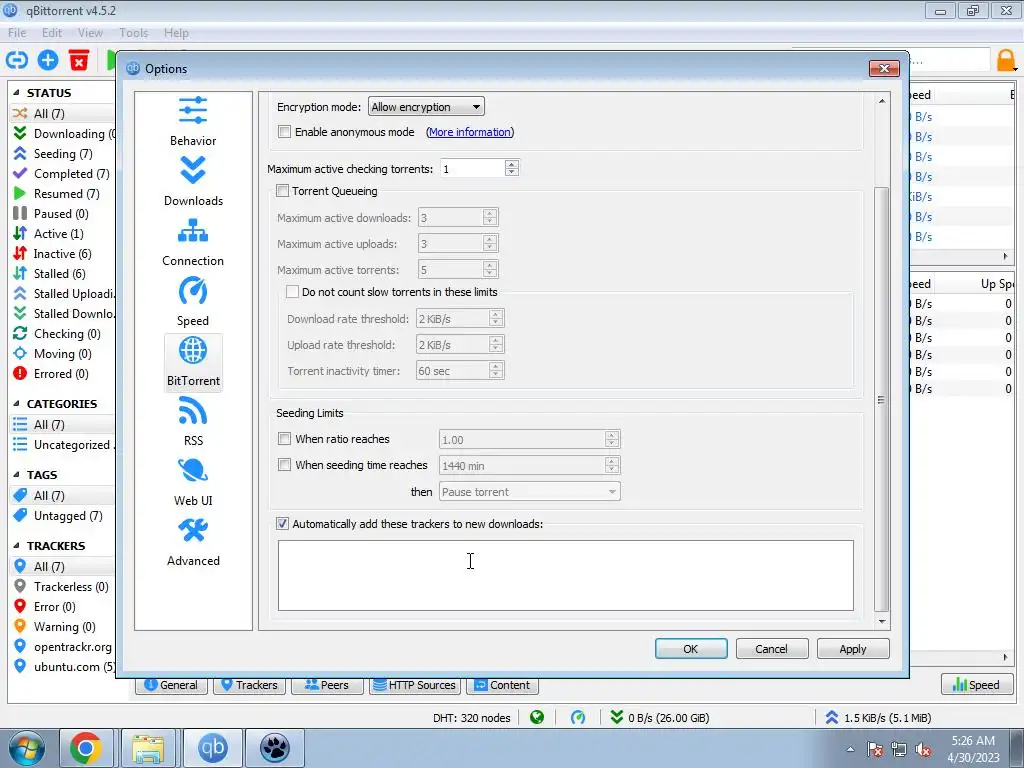Screen dimensions: 1024x768
Task: Switch to General tab
Action: pyautogui.click(x=171, y=685)
